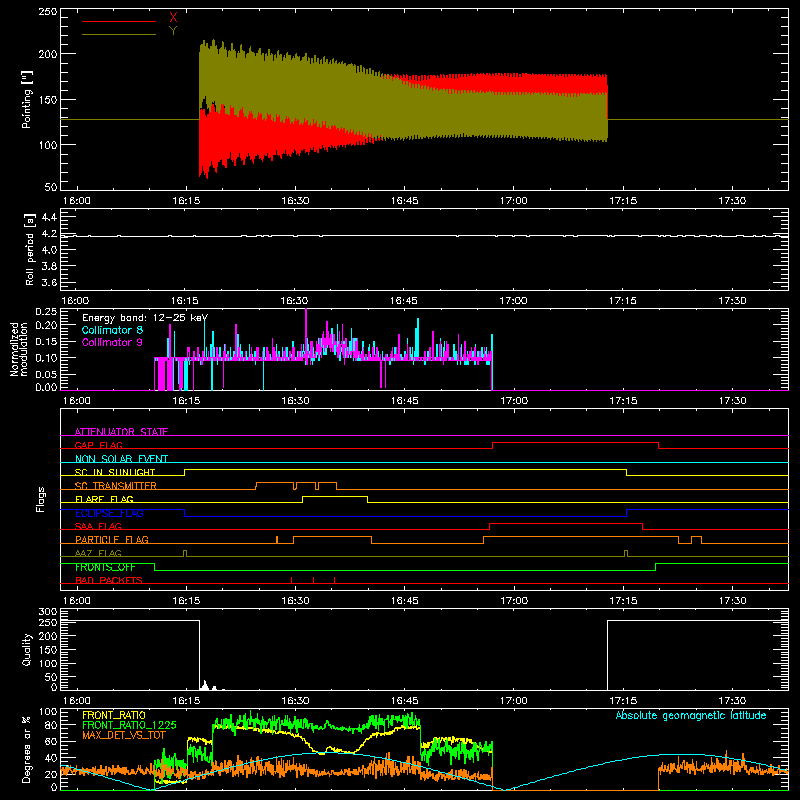Screen dimensions: 800x800
Task: Click the 'Energy band: 12-25 keV' annotation
Action: (x=145, y=318)
